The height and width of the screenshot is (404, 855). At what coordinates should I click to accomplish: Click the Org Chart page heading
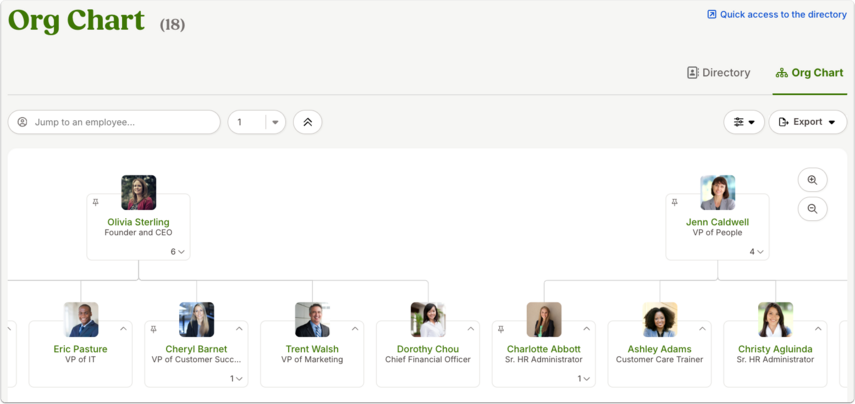(76, 21)
